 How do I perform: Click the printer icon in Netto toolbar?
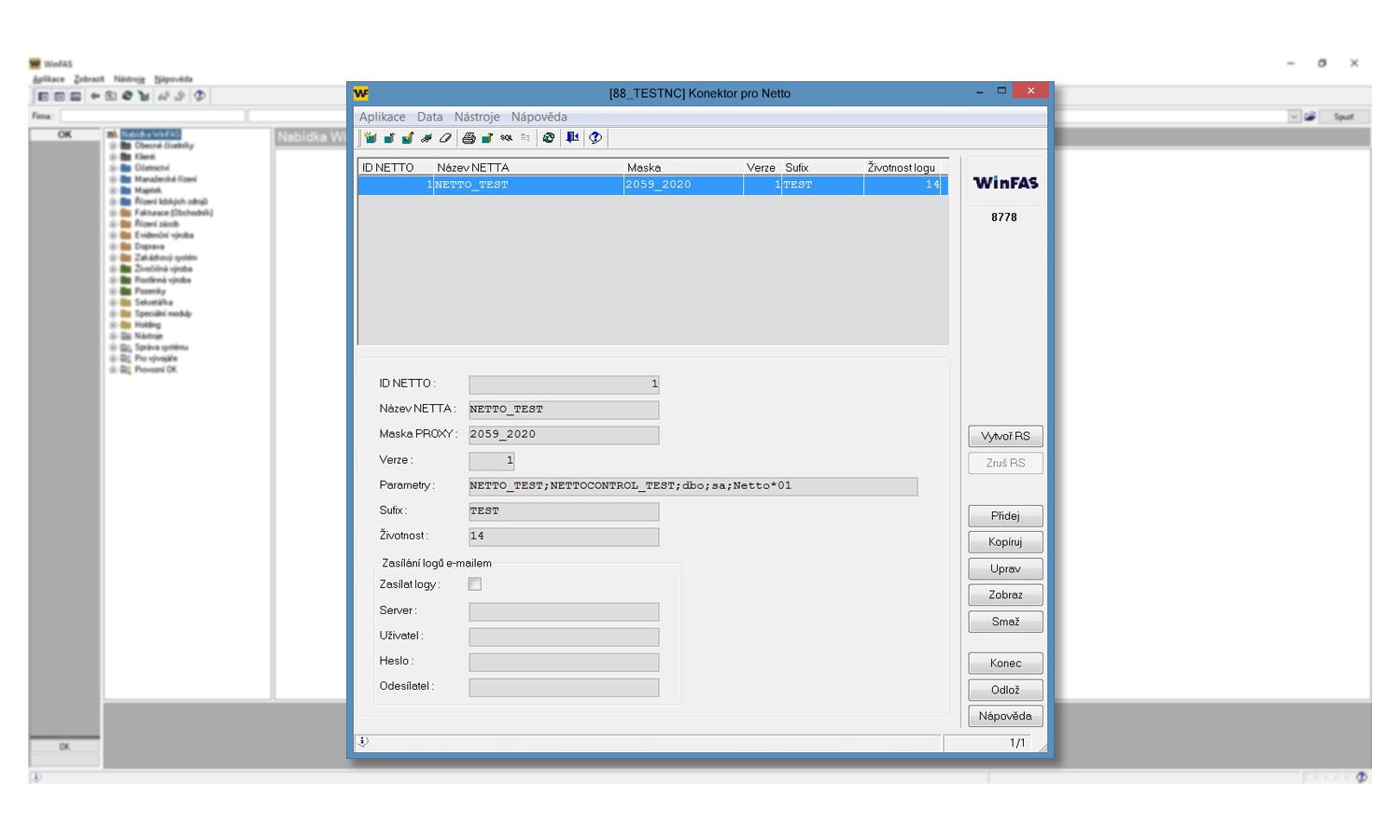point(469,138)
